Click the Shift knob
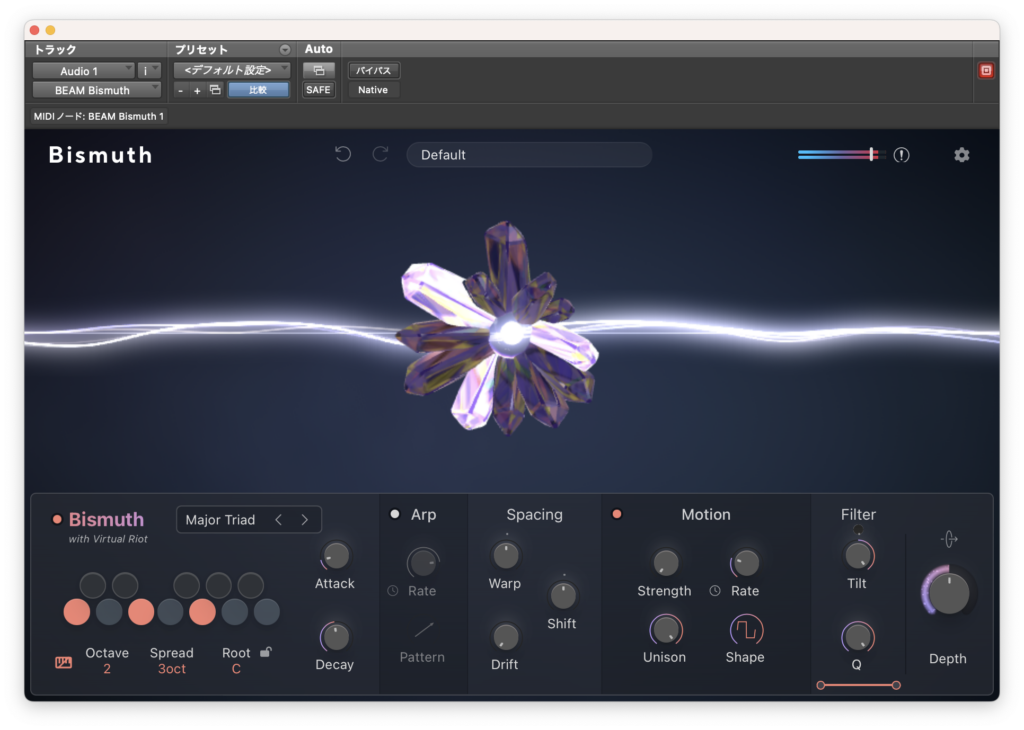Image resolution: width=1024 pixels, height=730 pixels. coord(562,595)
